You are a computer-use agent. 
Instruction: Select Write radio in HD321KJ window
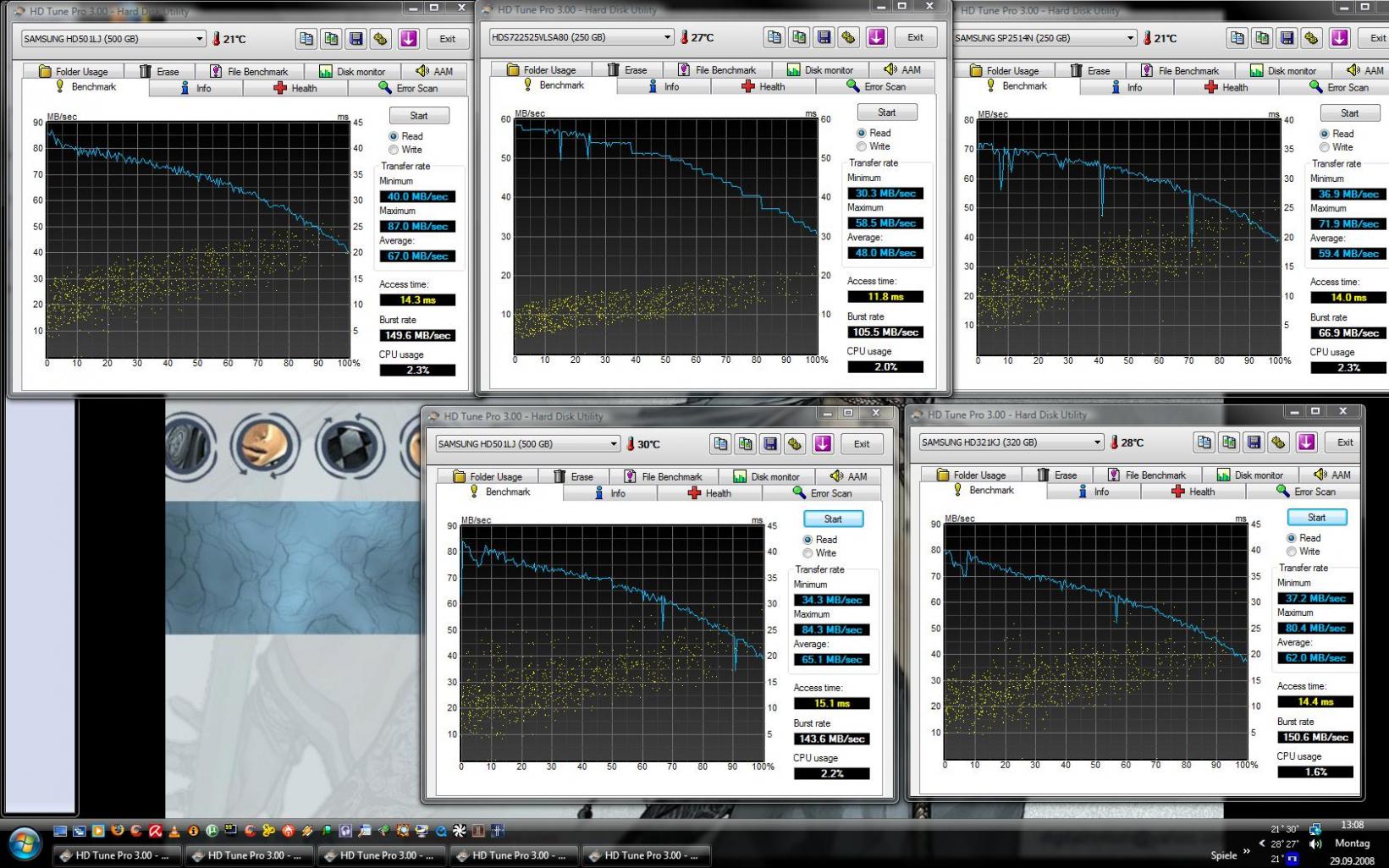pyautogui.click(x=1292, y=552)
